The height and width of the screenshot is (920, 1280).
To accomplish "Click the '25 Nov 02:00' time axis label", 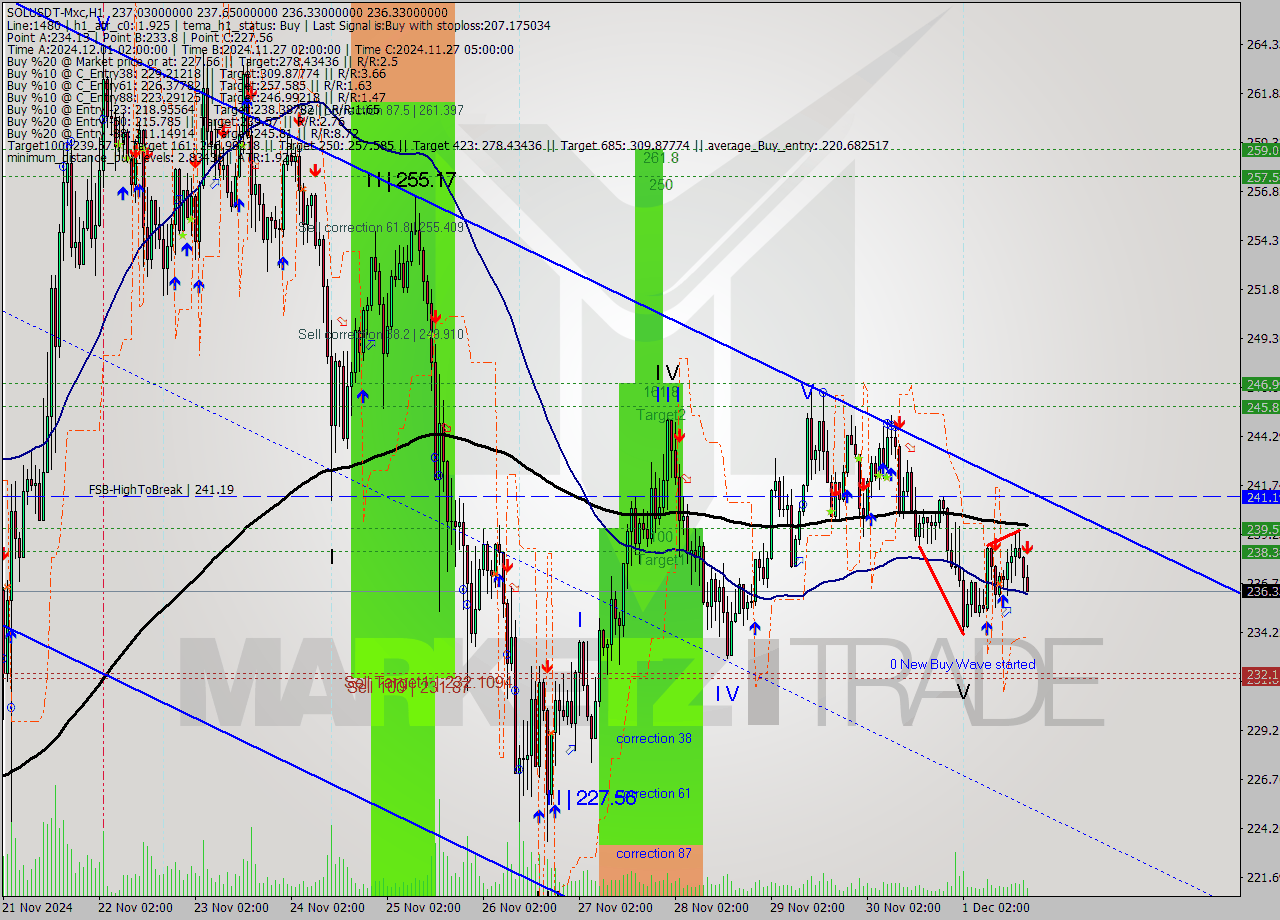I will point(423,908).
